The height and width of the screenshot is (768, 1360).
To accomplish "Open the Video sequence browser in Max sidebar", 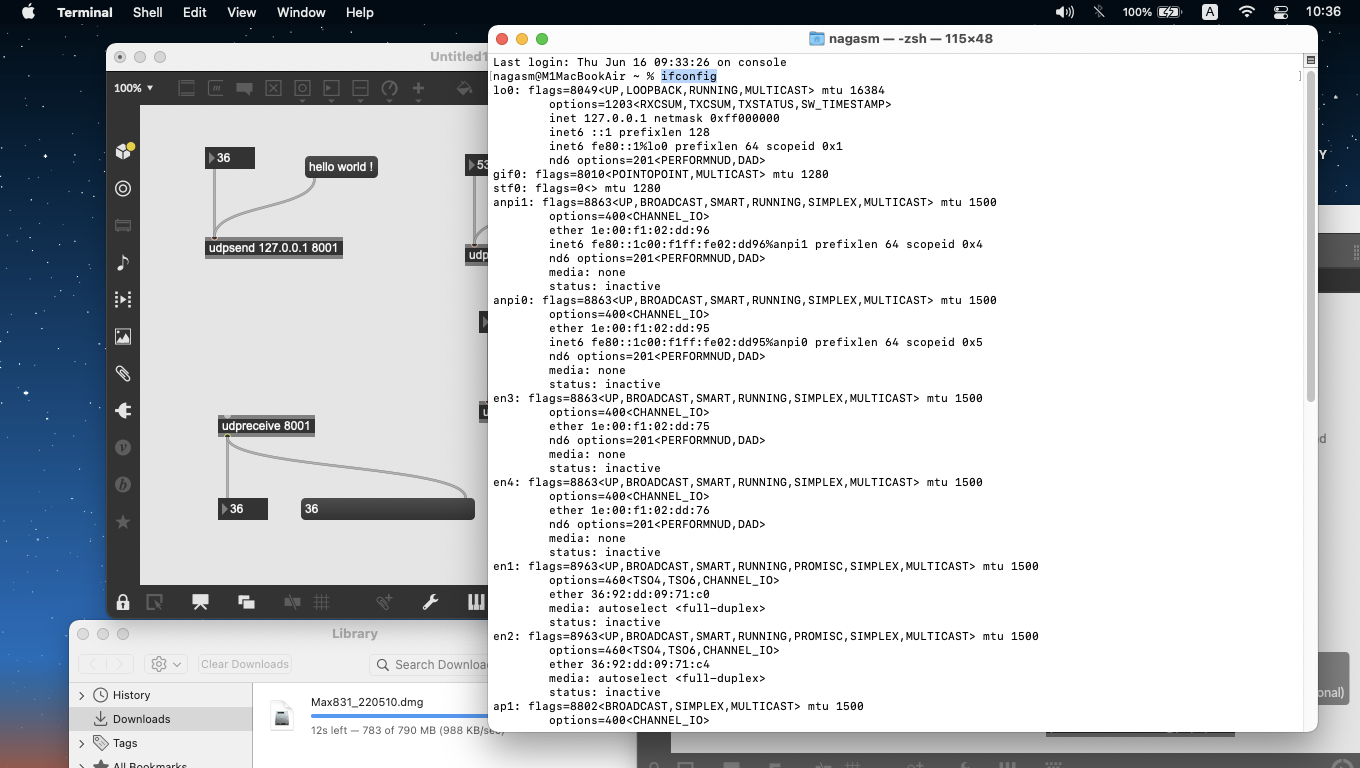I will [123, 299].
